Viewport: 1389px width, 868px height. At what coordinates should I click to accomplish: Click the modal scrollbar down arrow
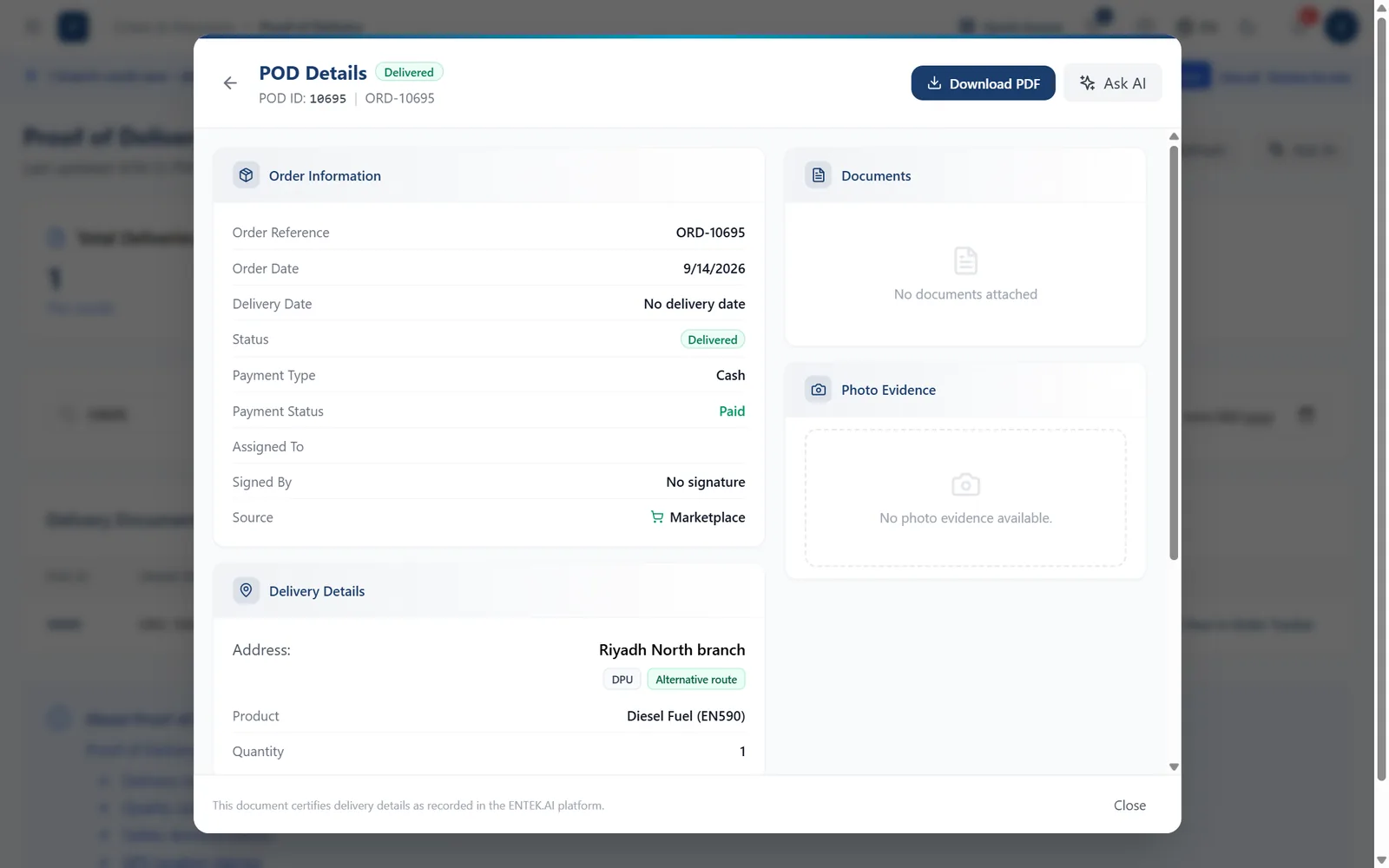[1174, 767]
